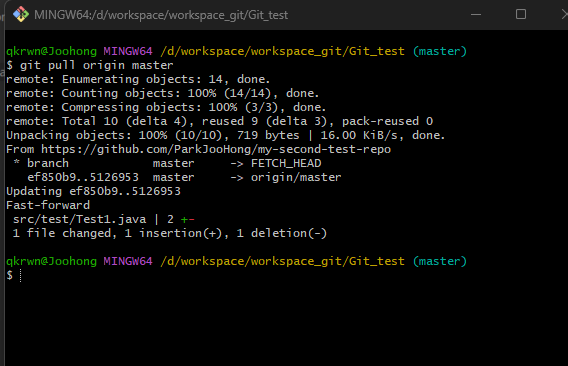Click the file name src/test/Test1.java
The image size is (568, 366).
point(79,219)
